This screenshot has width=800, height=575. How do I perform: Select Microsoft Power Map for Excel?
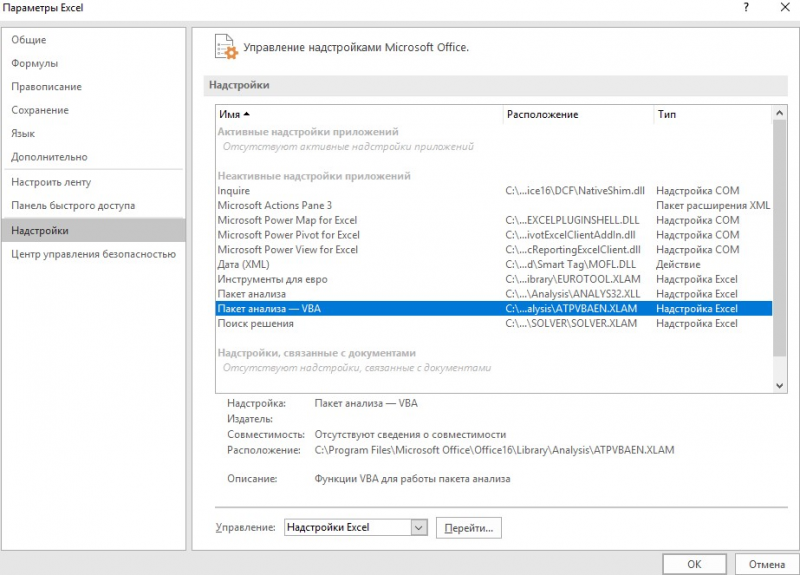coord(494,220)
